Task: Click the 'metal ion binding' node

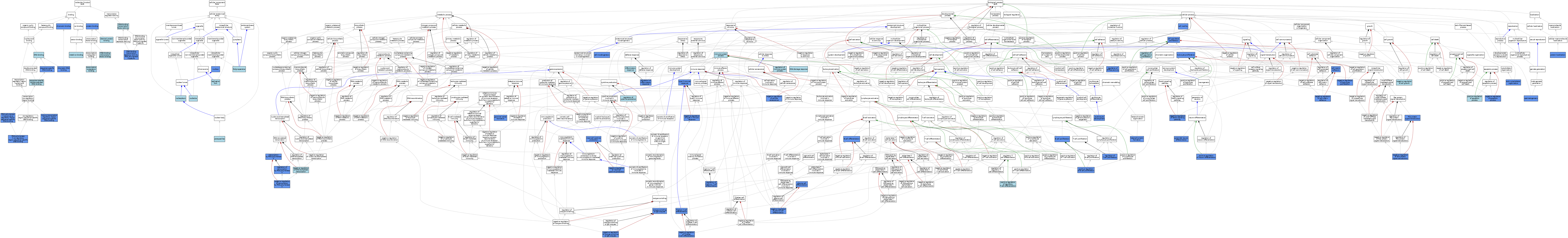Action: (x=76, y=55)
